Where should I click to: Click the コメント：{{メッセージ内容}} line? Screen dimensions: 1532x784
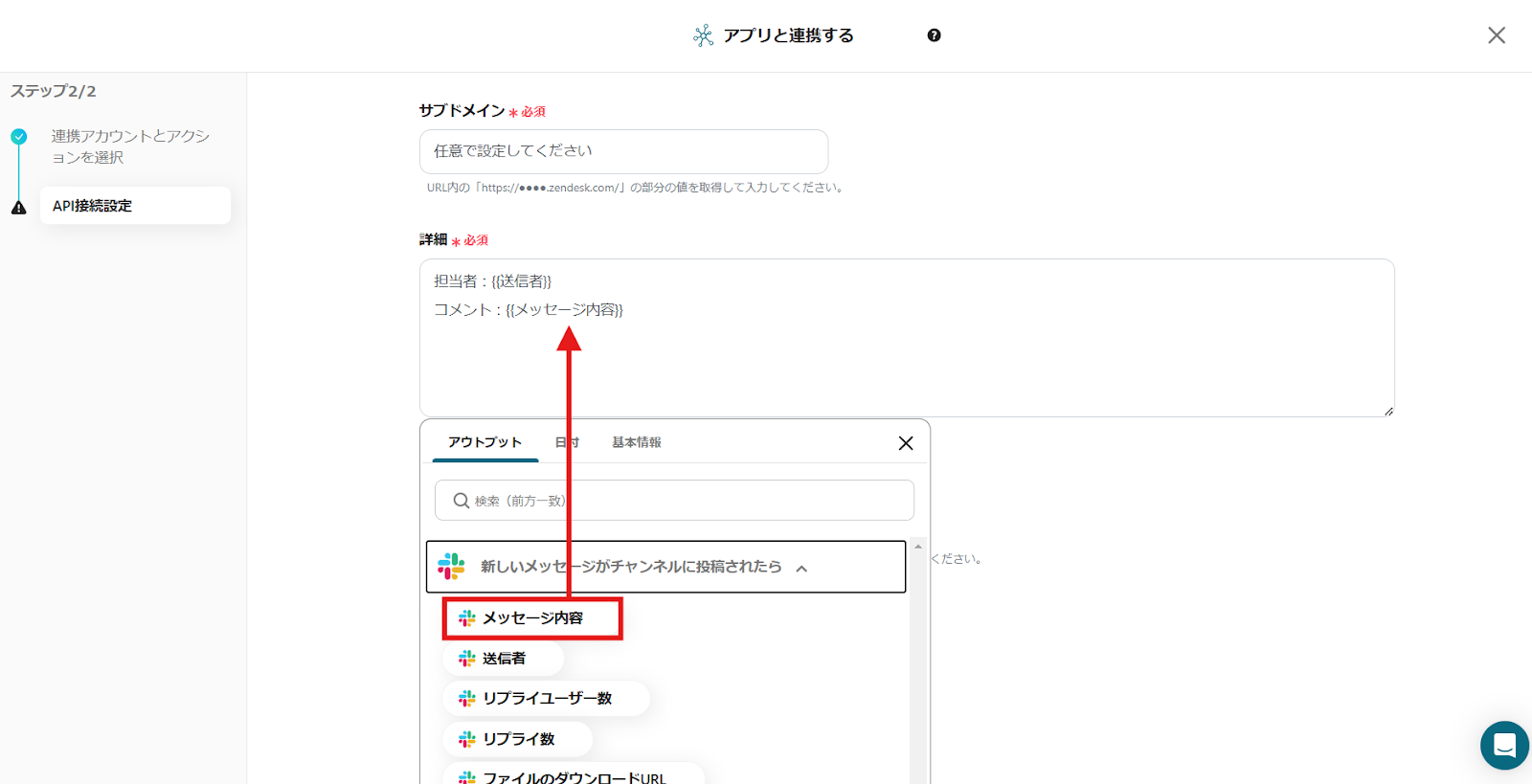click(x=529, y=310)
